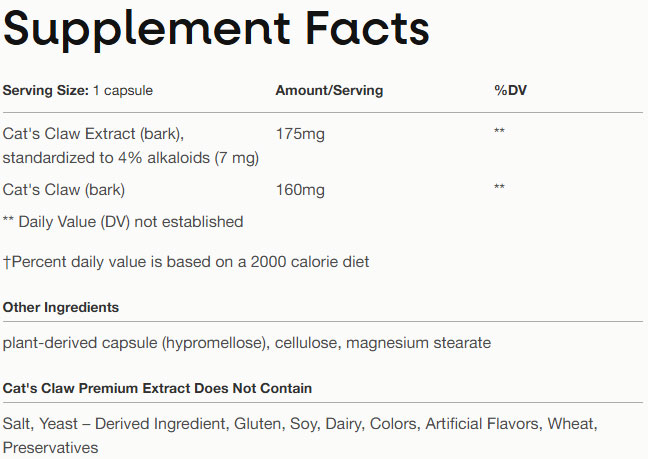The image size is (648, 459).
Task: Click the Preservatives text
Action: click(50, 447)
